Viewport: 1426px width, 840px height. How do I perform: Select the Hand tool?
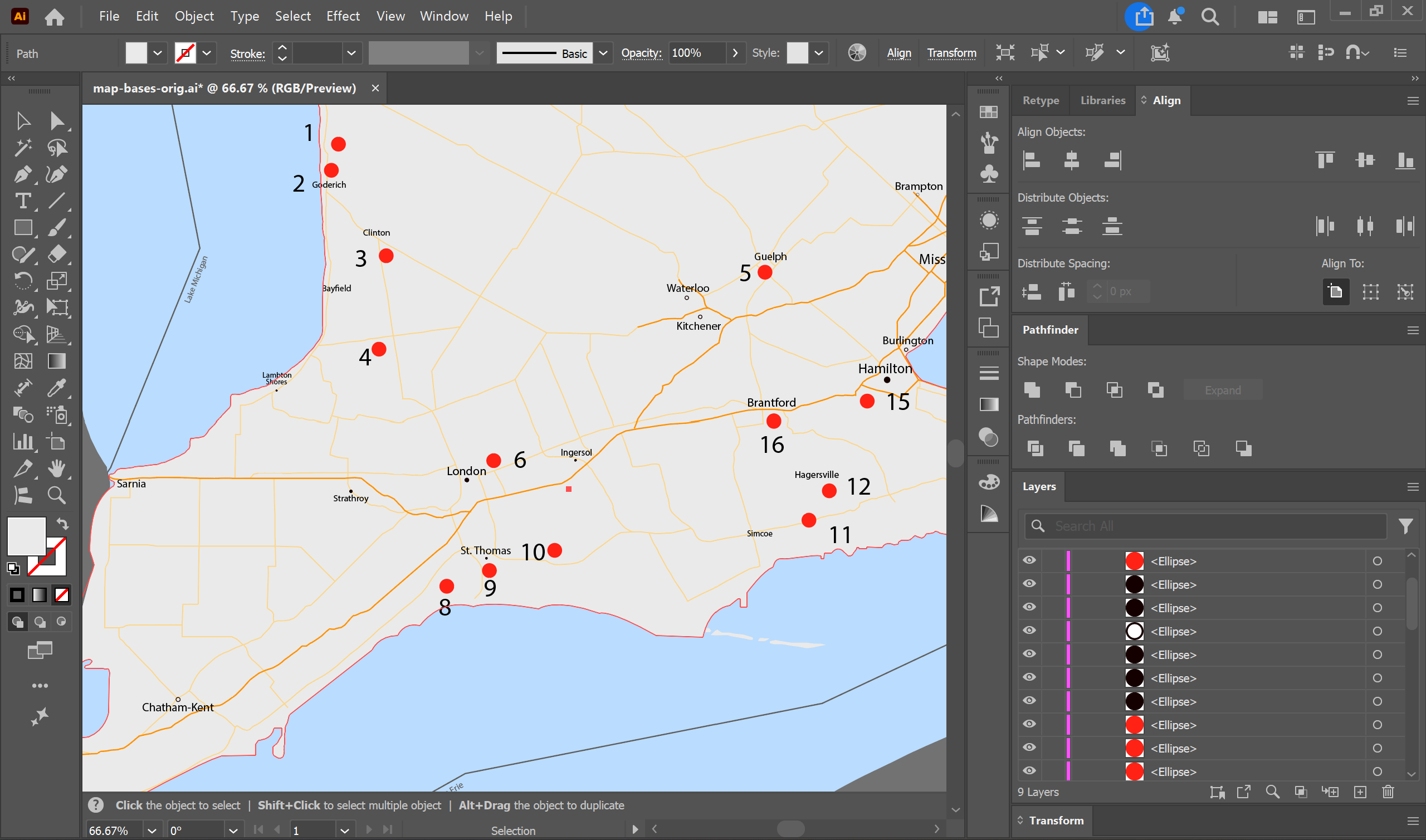pyautogui.click(x=56, y=468)
